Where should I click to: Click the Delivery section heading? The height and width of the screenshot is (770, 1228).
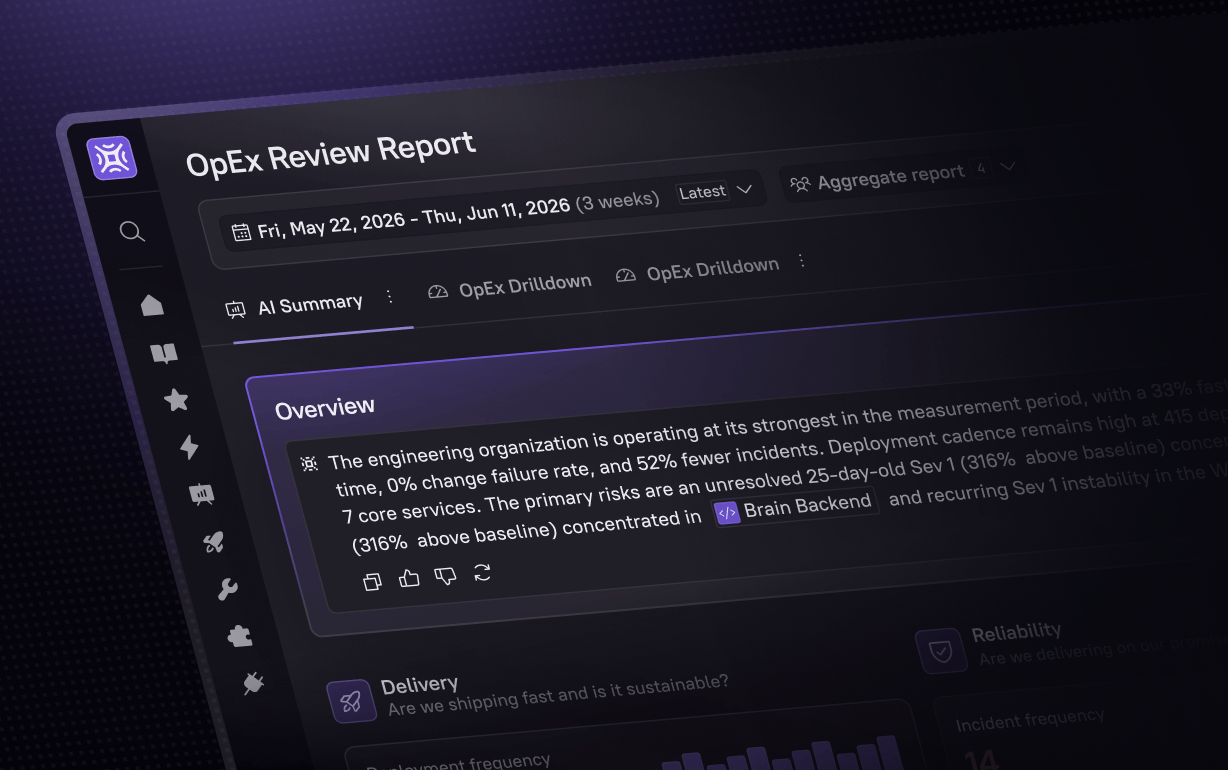coord(420,686)
